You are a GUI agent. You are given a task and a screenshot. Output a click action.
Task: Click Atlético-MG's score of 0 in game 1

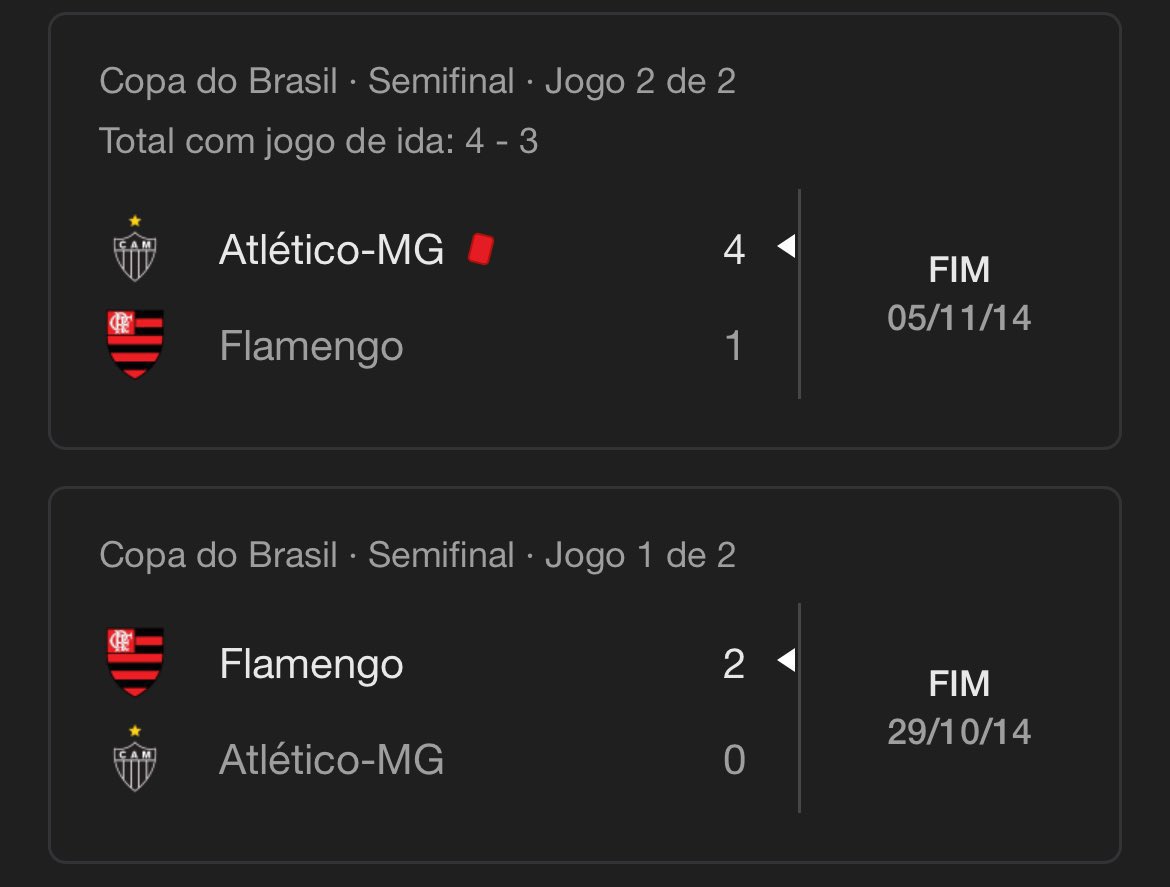pos(734,760)
